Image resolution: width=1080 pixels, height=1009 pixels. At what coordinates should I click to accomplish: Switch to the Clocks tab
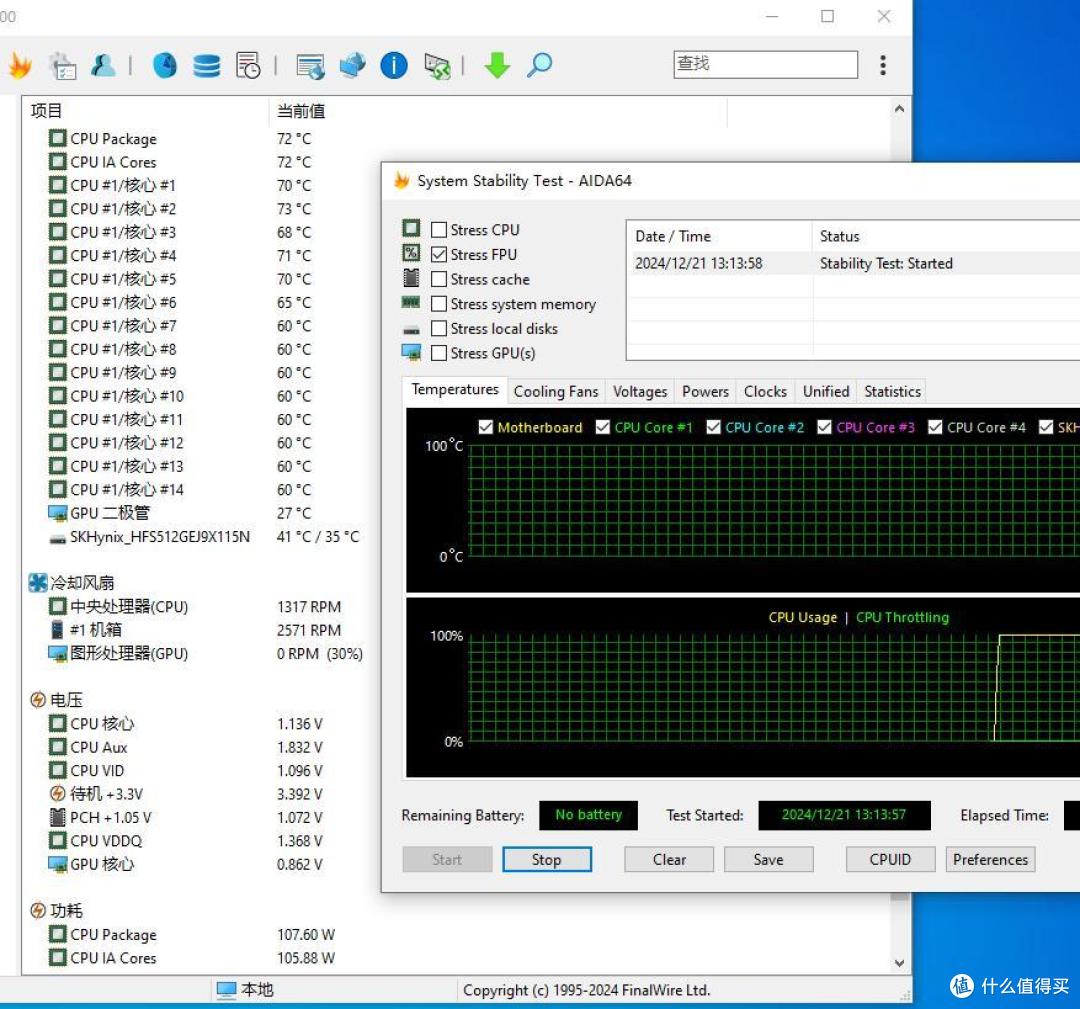pyautogui.click(x=765, y=391)
